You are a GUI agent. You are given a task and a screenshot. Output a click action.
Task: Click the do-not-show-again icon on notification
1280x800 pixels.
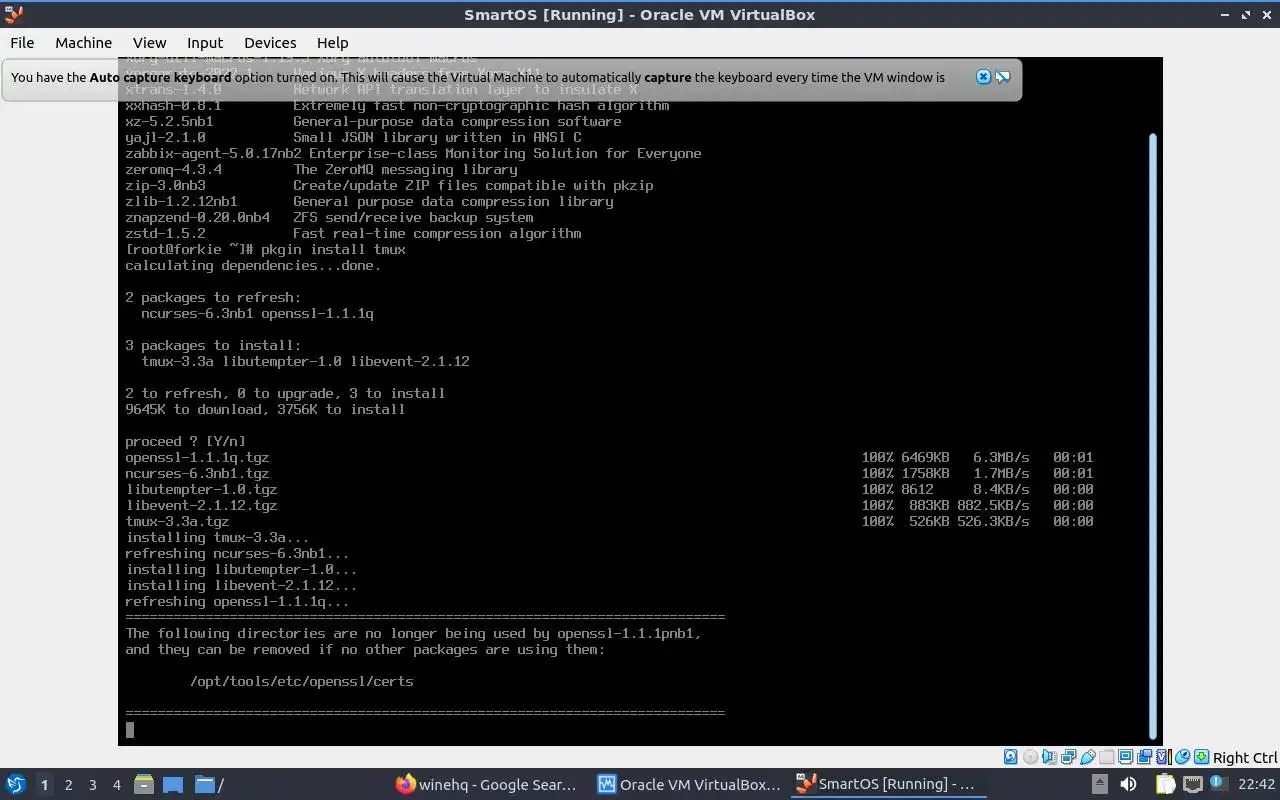[x=1002, y=77]
